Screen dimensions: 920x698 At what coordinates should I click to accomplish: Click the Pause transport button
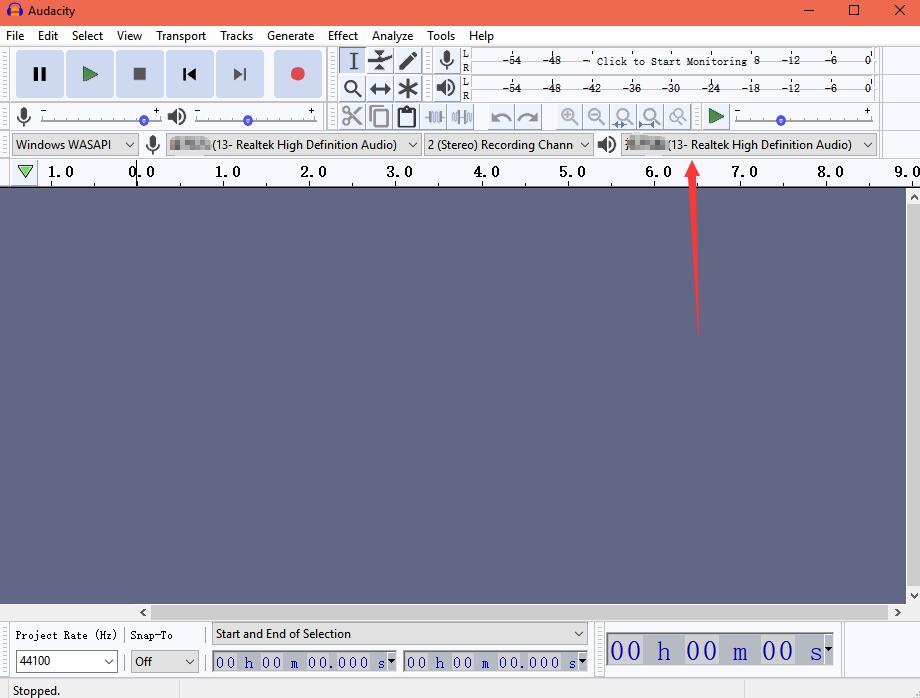(x=40, y=74)
